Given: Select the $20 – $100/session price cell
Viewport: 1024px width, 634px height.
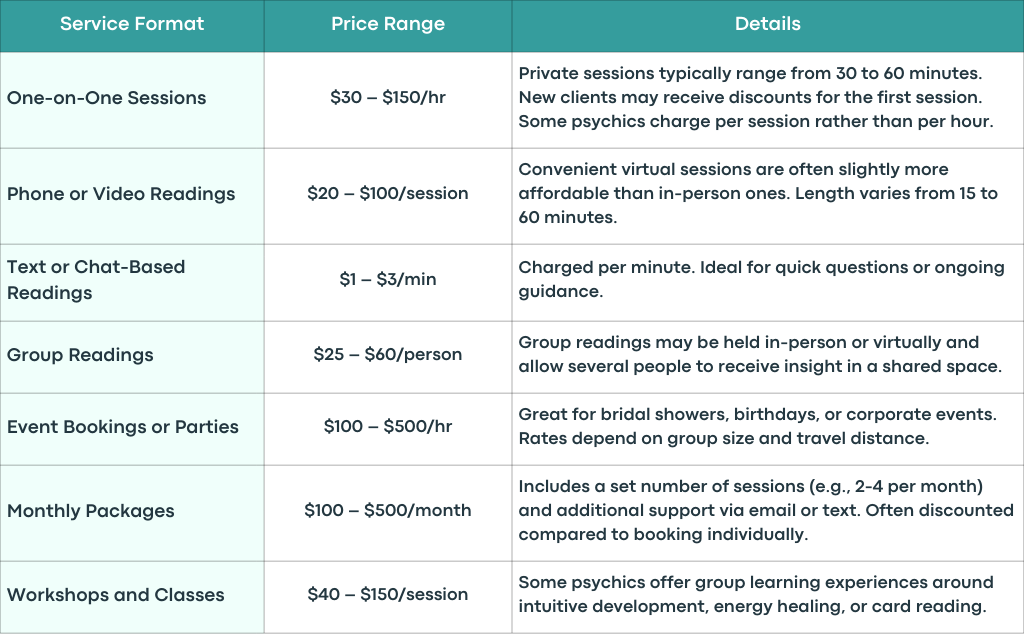Looking at the screenshot, I should click(388, 196).
